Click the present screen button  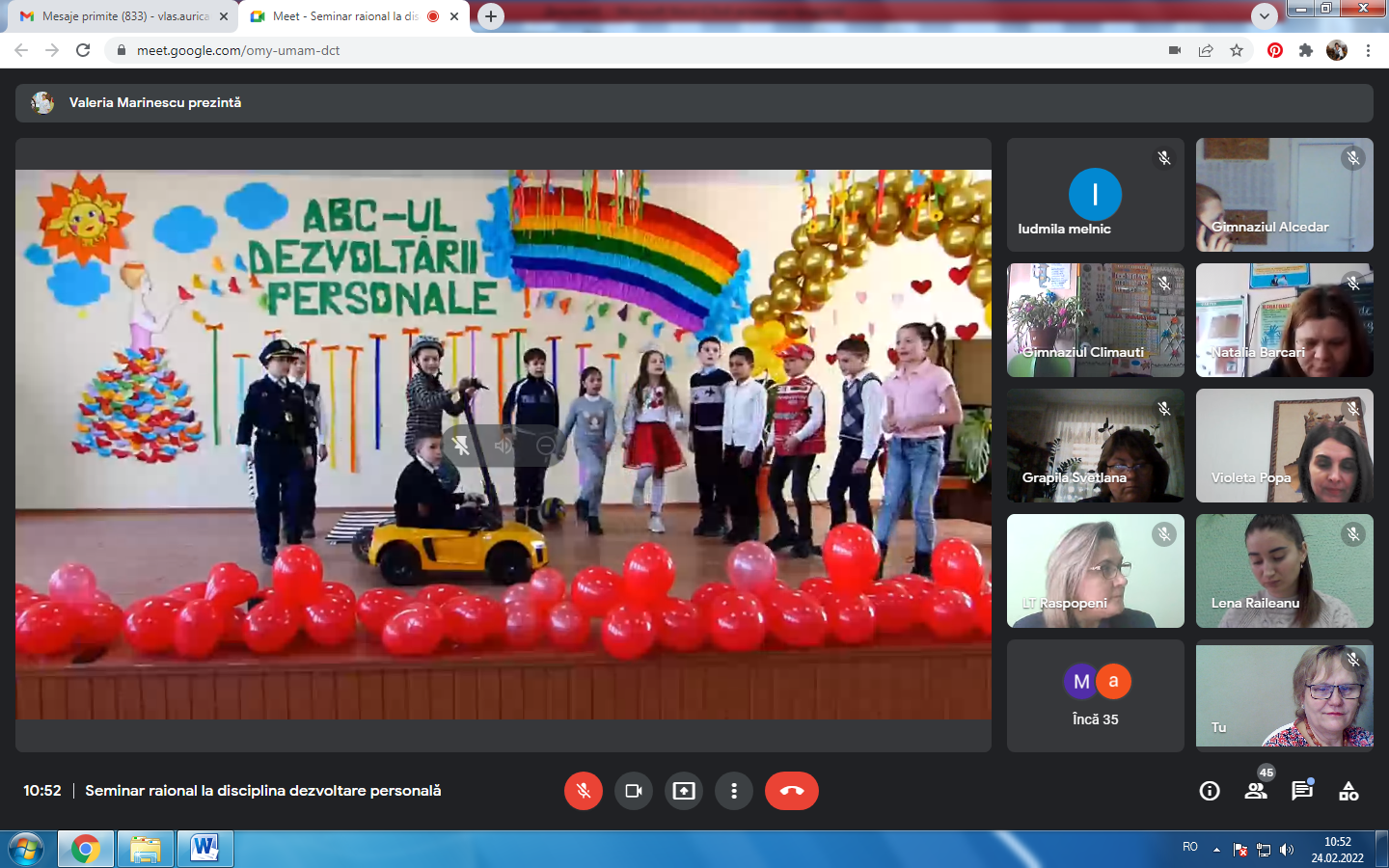tap(684, 791)
